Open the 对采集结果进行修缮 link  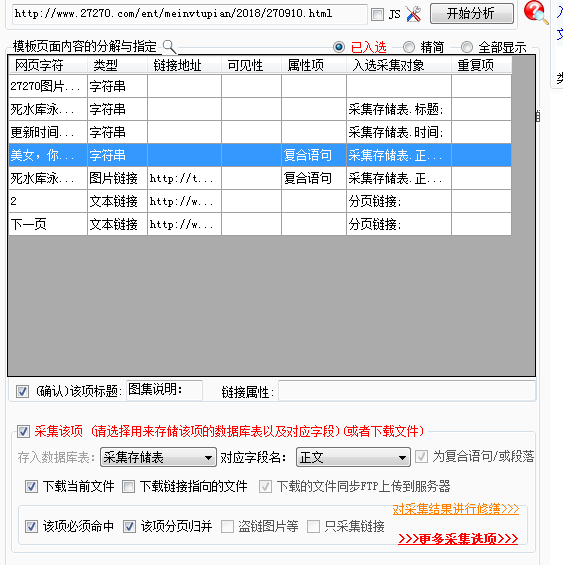click(x=456, y=509)
